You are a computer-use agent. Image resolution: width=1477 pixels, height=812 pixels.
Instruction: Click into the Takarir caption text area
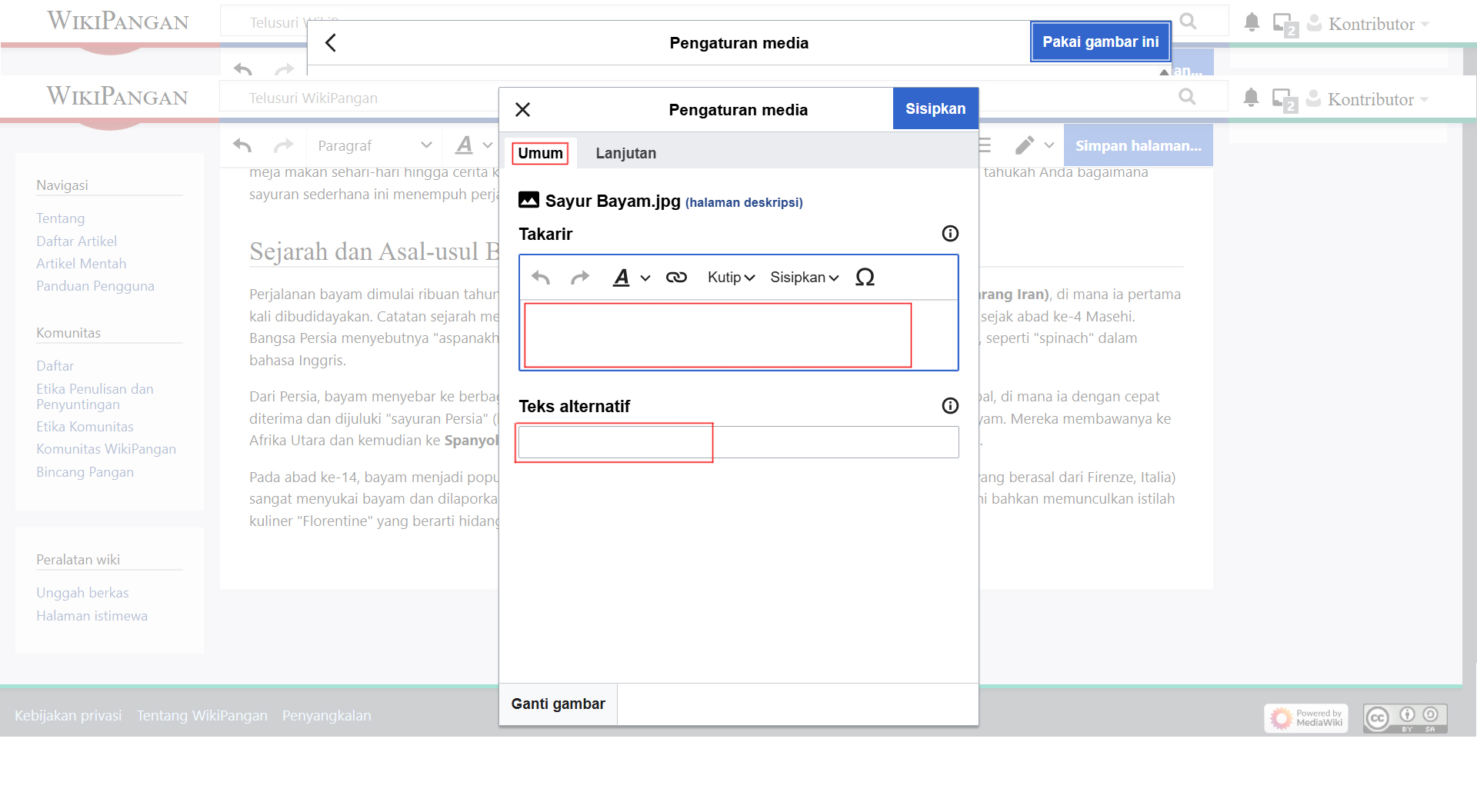738,335
